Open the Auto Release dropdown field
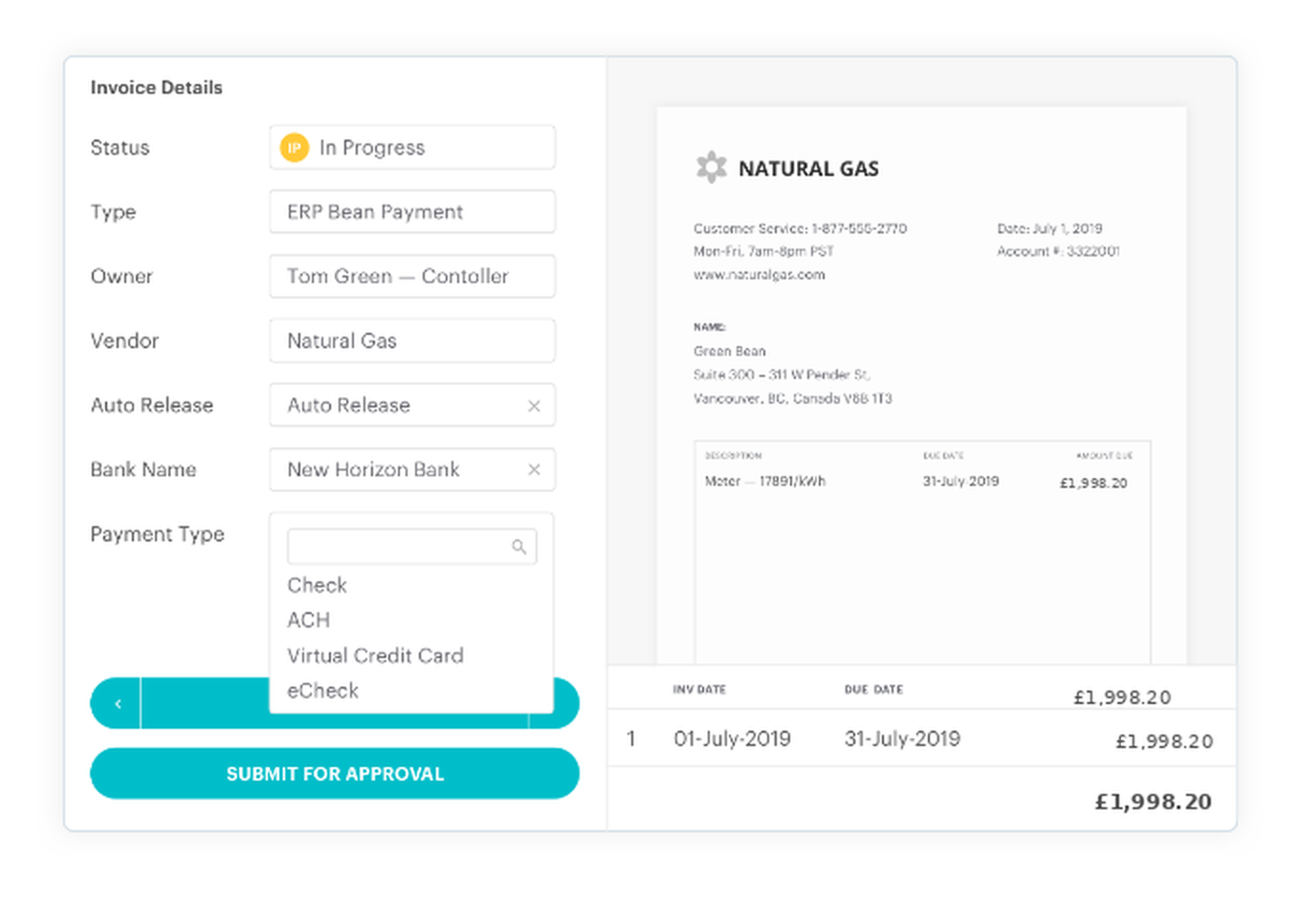The image size is (1299, 924). pos(412,406)
